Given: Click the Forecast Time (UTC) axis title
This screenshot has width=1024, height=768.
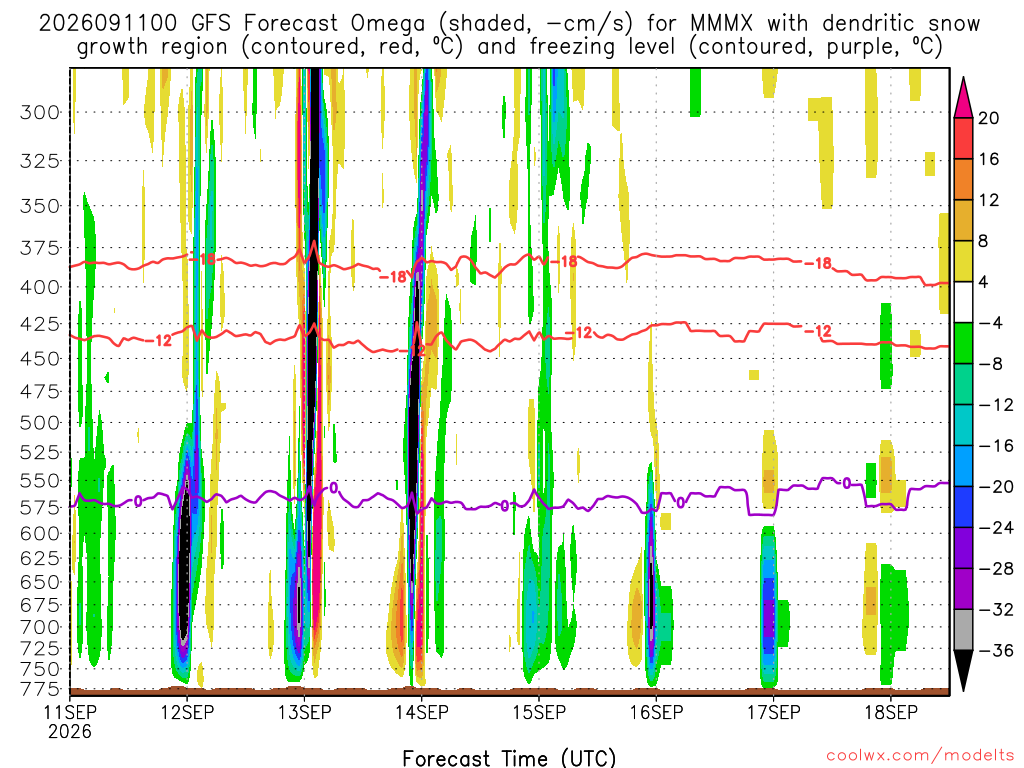Looking at the screenshot, I should click(x=509, y=758).
